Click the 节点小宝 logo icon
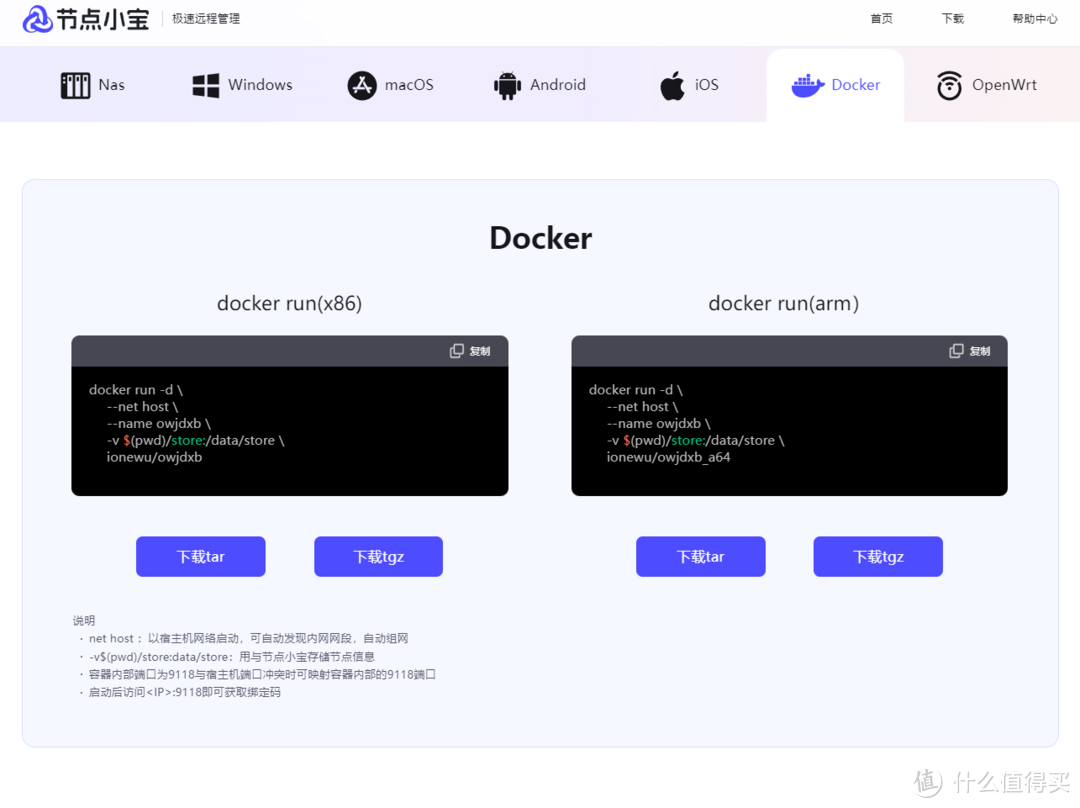The height and width of the screenshot is (808, 1080). tap(38, 19)
